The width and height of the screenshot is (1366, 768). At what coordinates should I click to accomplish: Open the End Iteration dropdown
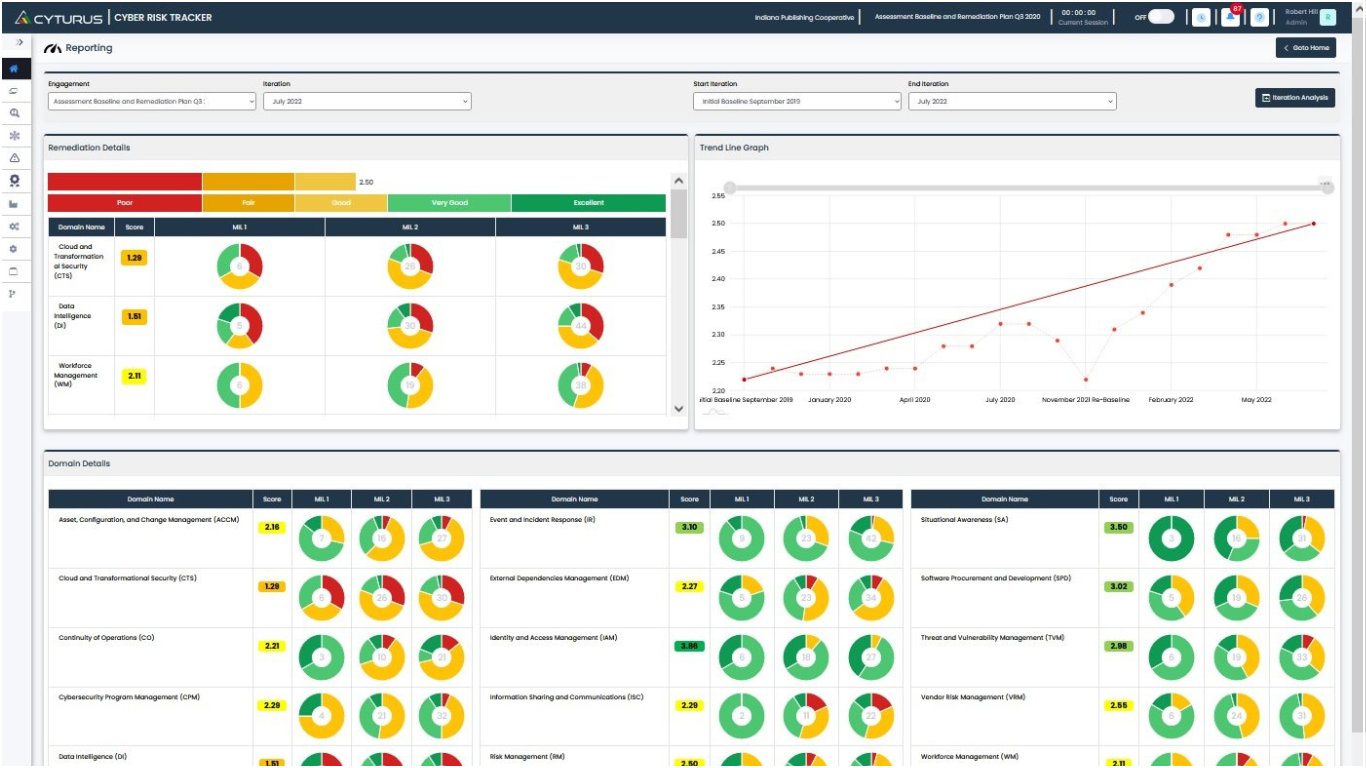(x=1012, y=101)
